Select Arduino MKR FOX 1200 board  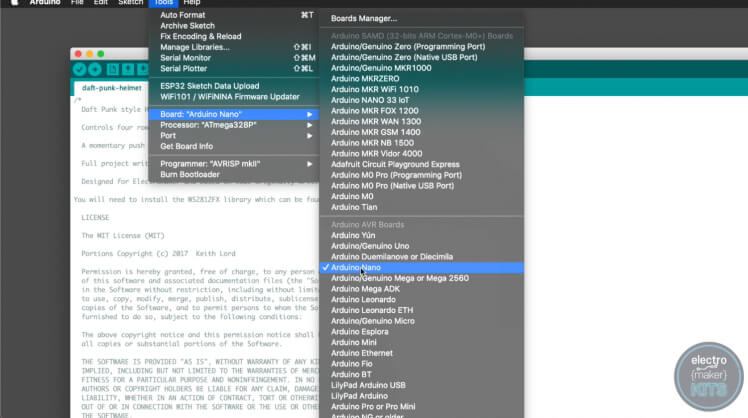[x=422, y=111]
